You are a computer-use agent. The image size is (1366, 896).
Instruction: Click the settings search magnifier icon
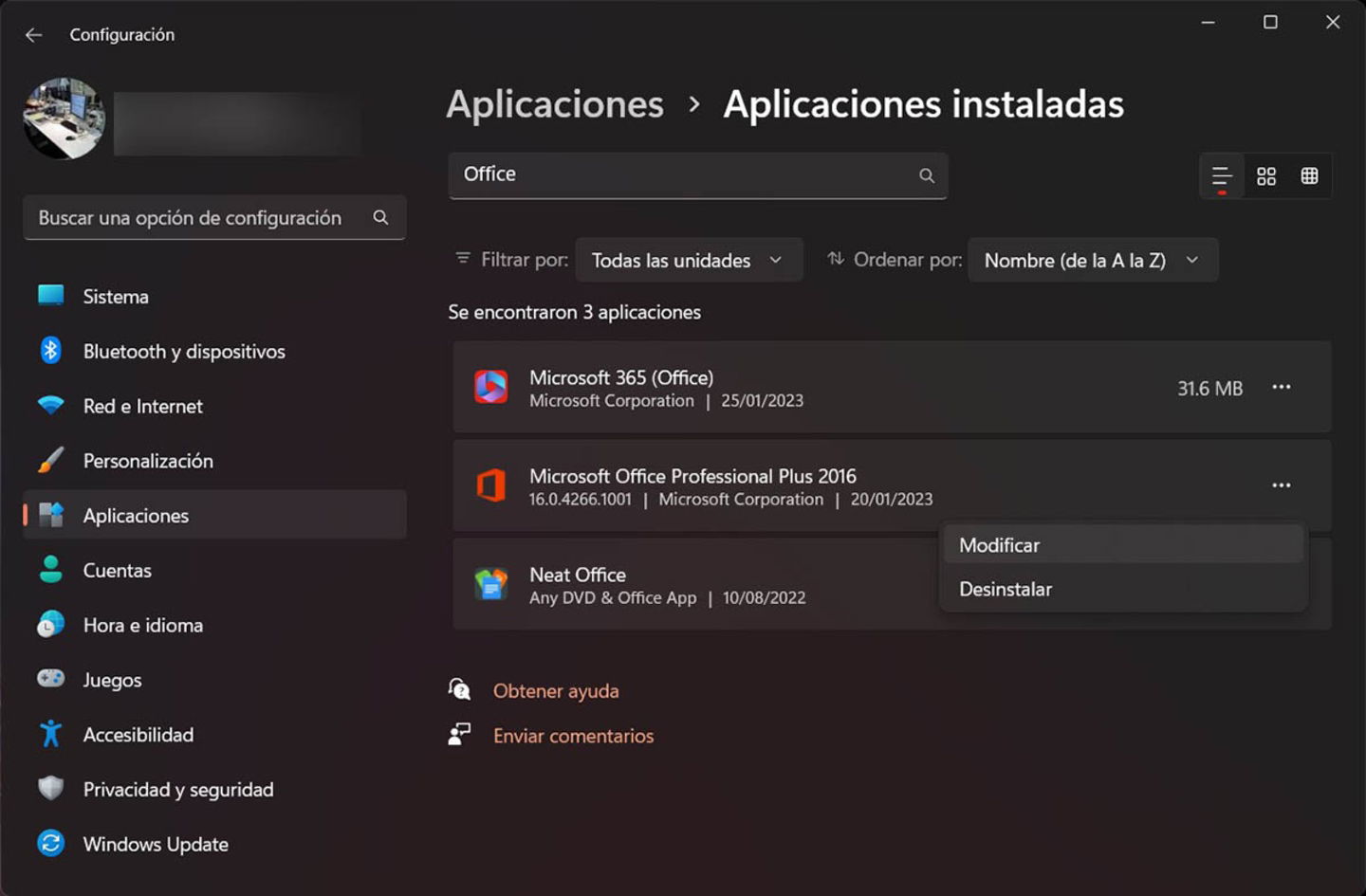click(x=380, y=217)
